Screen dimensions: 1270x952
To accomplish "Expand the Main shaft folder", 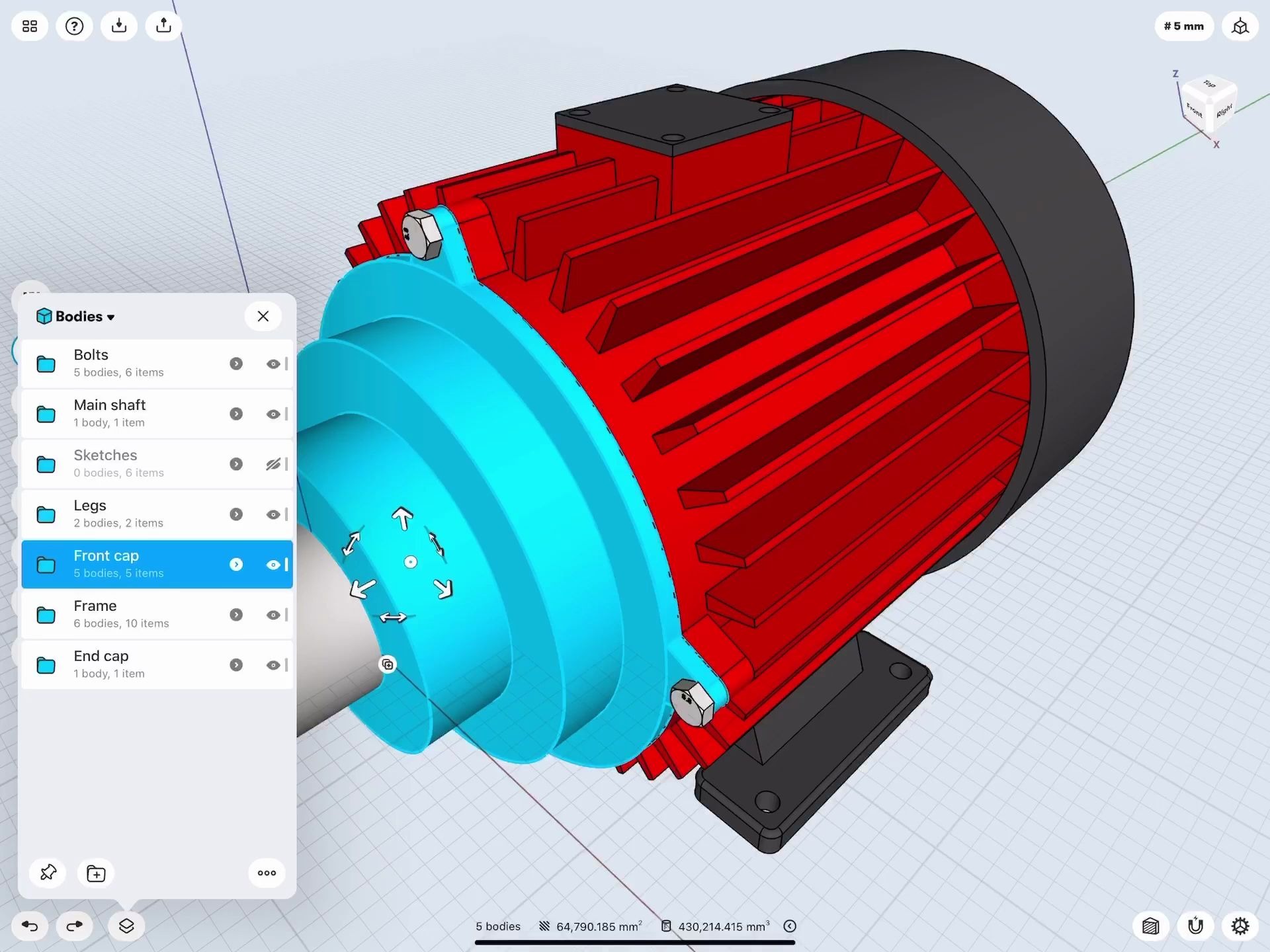I will pyautogui.click(x=236, y=413).
